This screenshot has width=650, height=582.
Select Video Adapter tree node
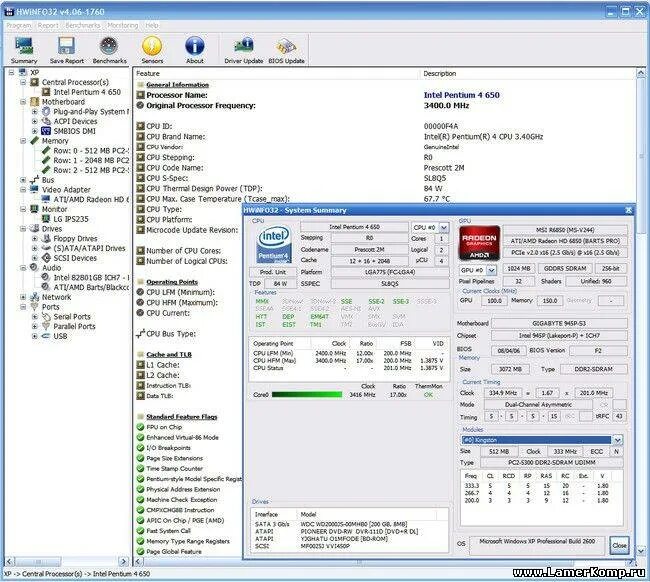[66, 189]
